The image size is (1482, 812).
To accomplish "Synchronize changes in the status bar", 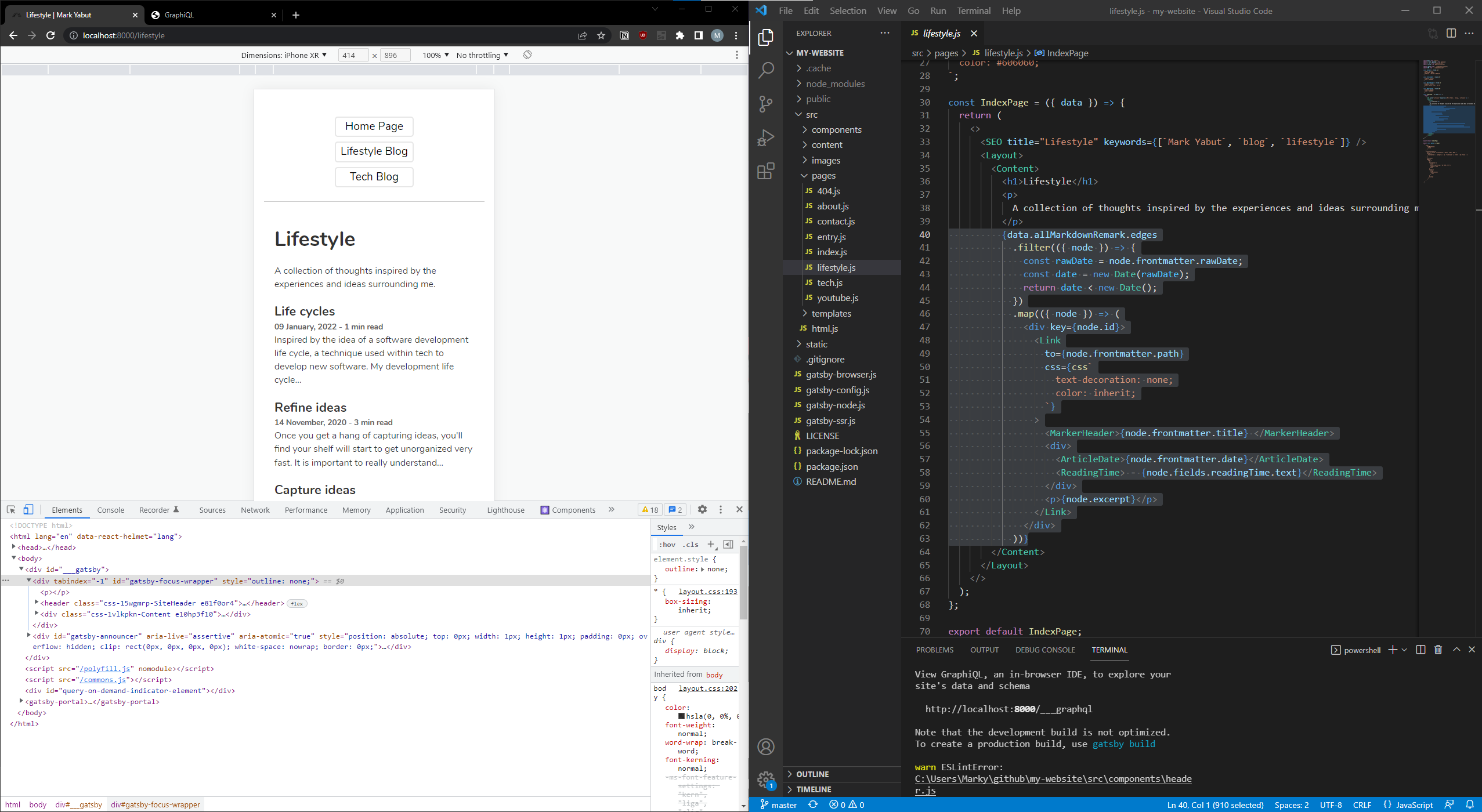I will click(x=812, y=804).
